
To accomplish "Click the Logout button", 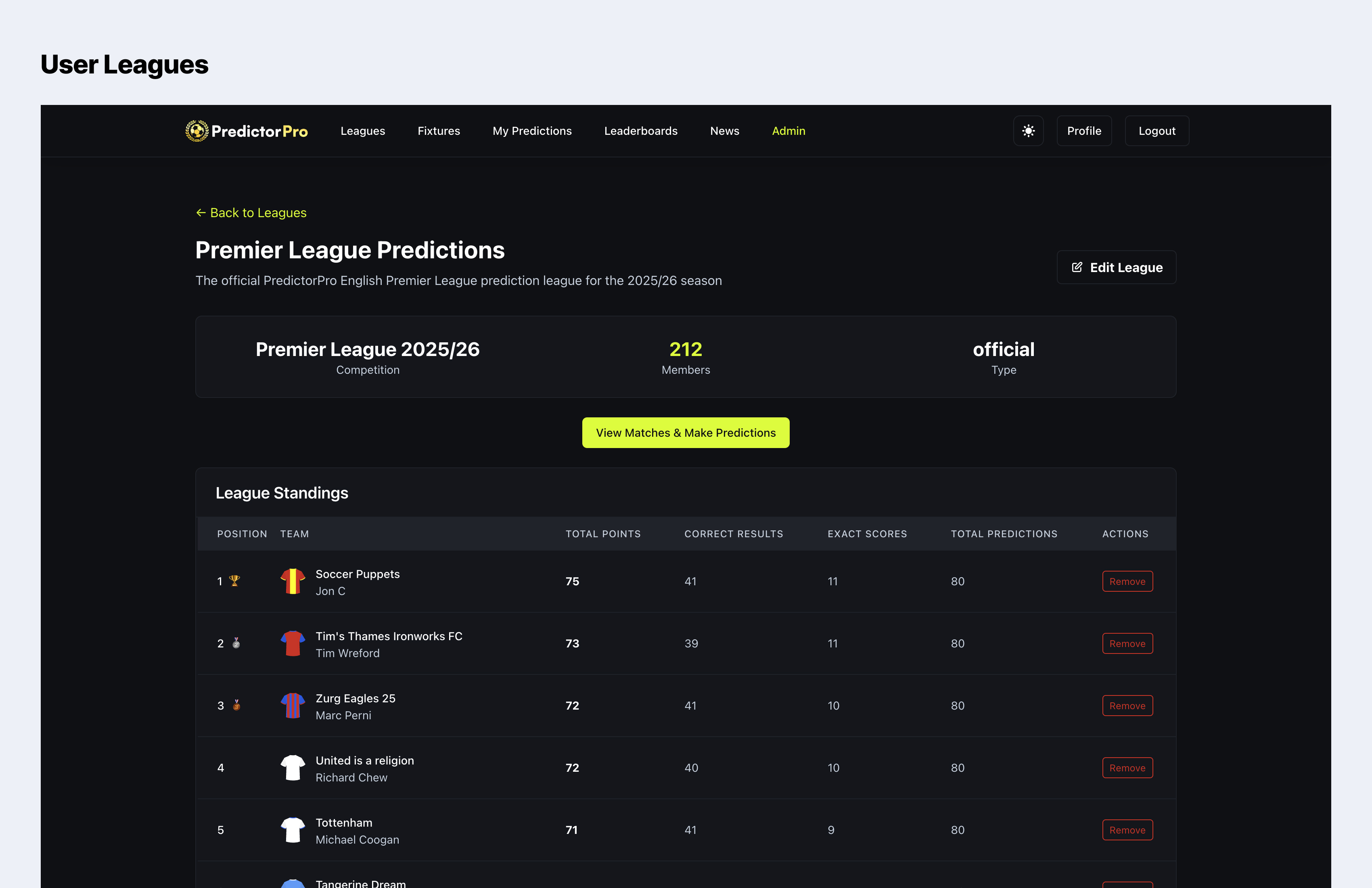I will 1157,131.
